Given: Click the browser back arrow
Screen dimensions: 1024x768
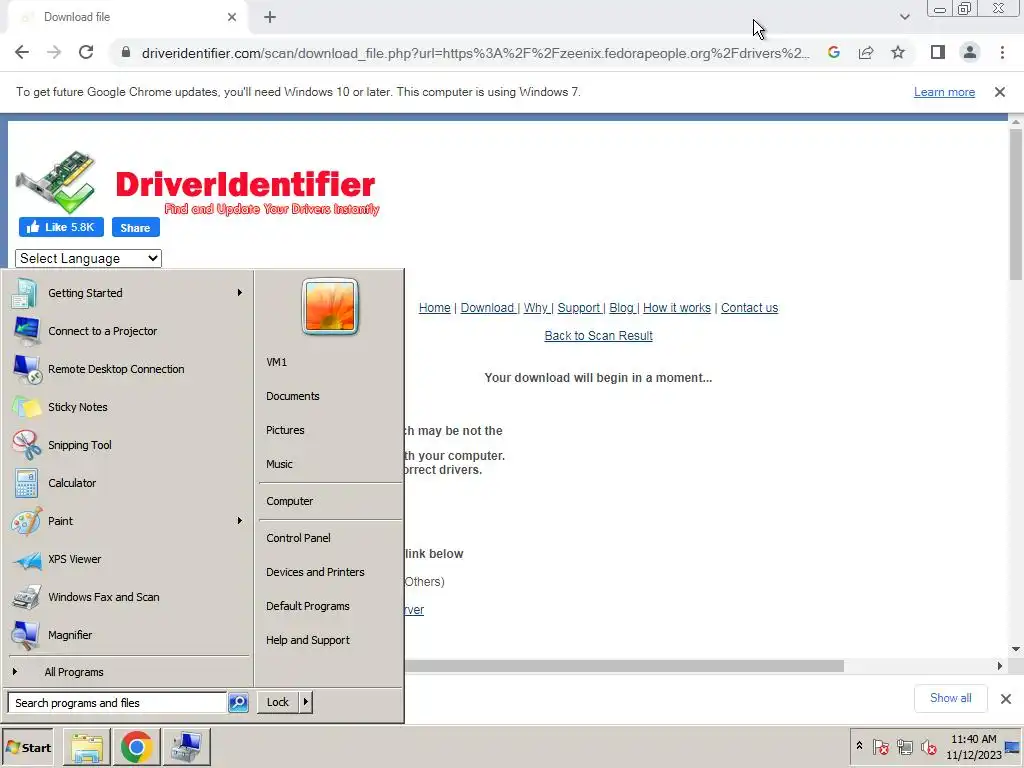Looking at the screenshot, I should [22, 52].
